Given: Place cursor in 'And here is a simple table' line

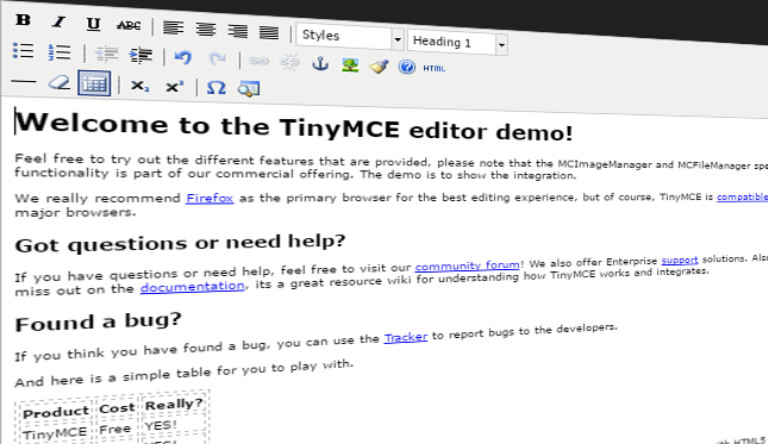Looking at the screenshot, I should (x=184, y=373).
